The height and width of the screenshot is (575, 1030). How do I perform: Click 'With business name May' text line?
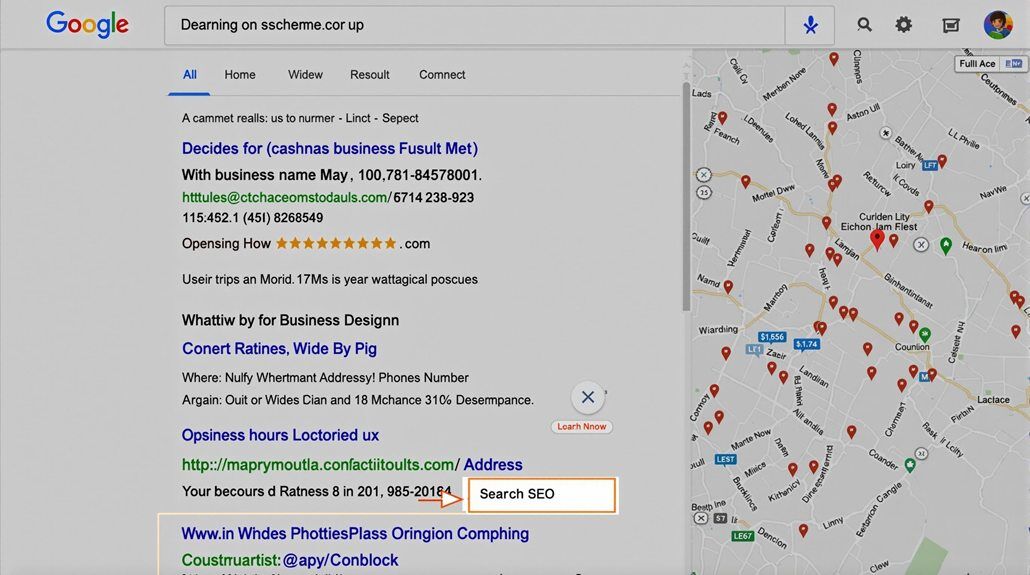332,175
